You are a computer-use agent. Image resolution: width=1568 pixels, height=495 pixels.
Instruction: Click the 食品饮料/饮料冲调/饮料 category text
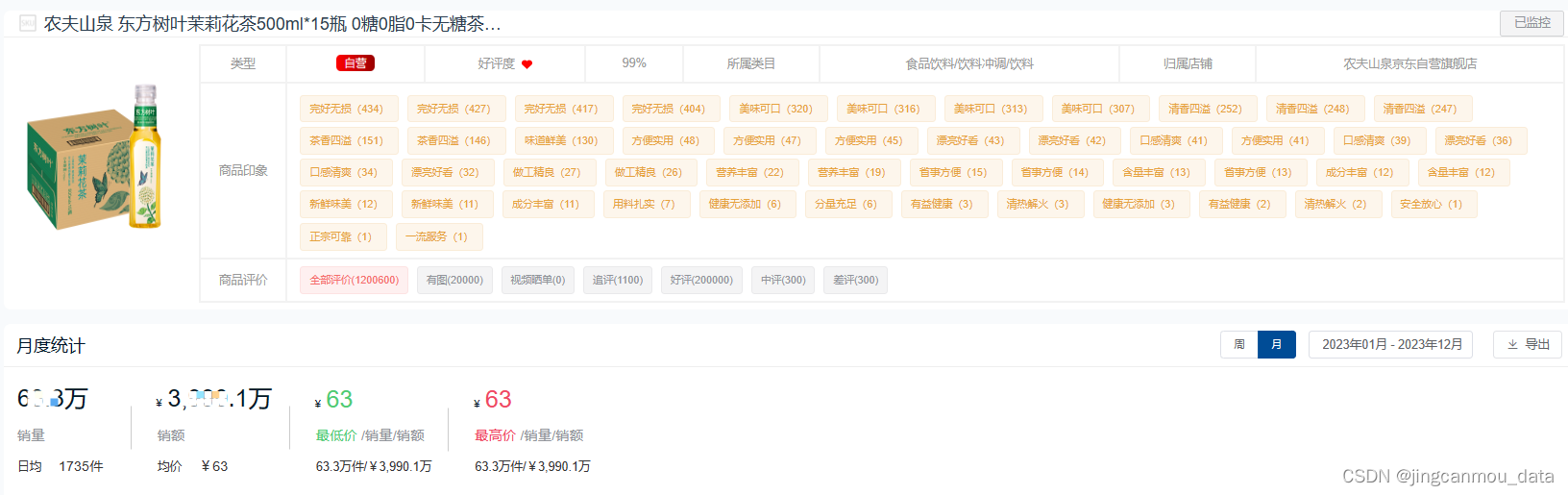click(969, 63)
